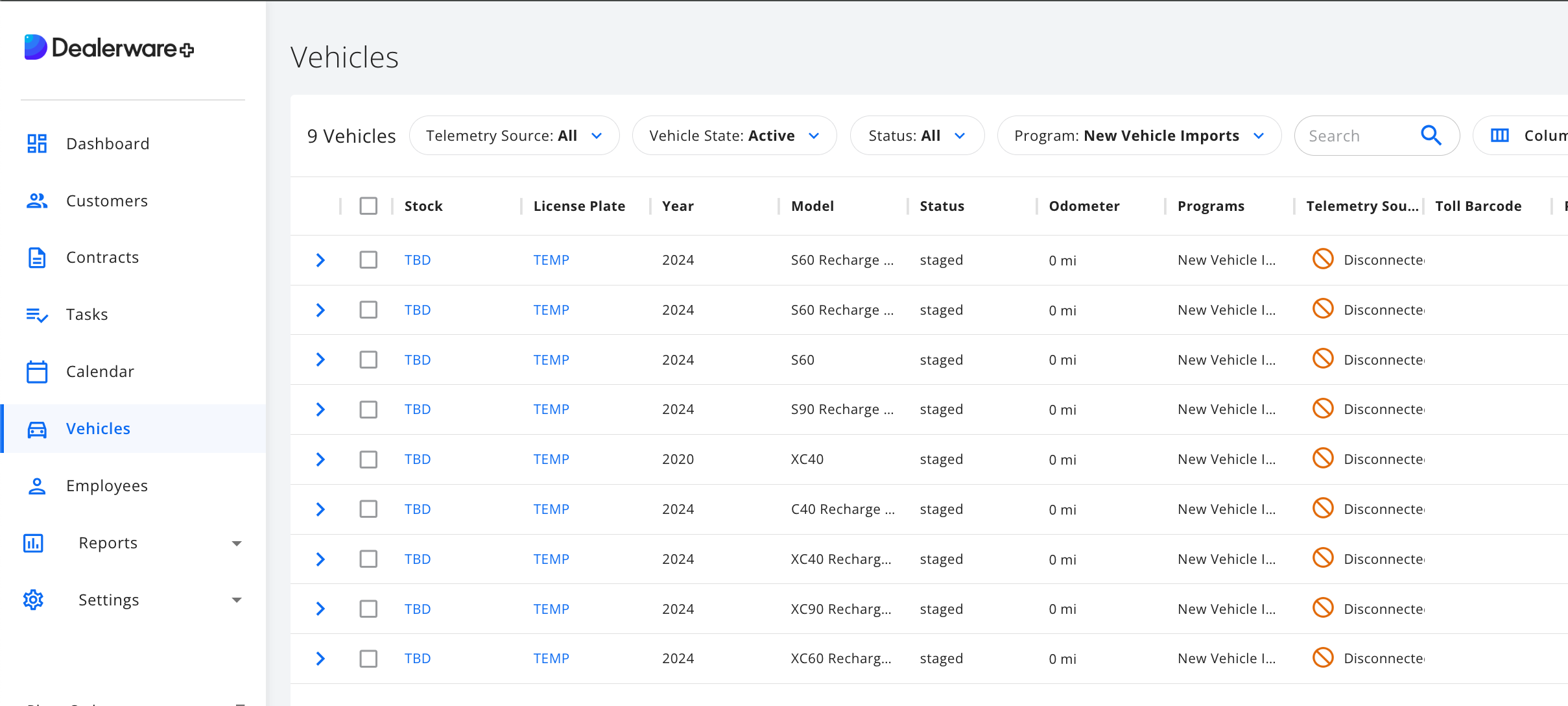Click the Columns layout icon
The image size is (1568, 706).
coord(1500,135)
